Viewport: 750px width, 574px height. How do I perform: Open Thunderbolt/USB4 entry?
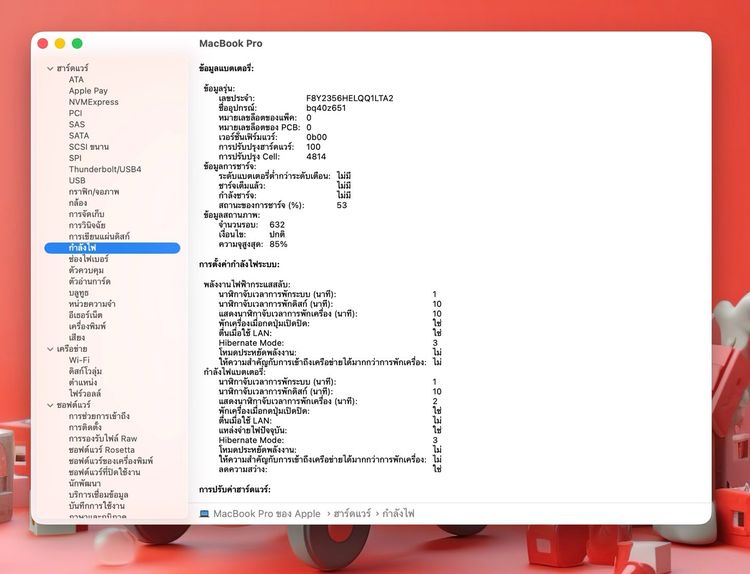click(105, 169)
